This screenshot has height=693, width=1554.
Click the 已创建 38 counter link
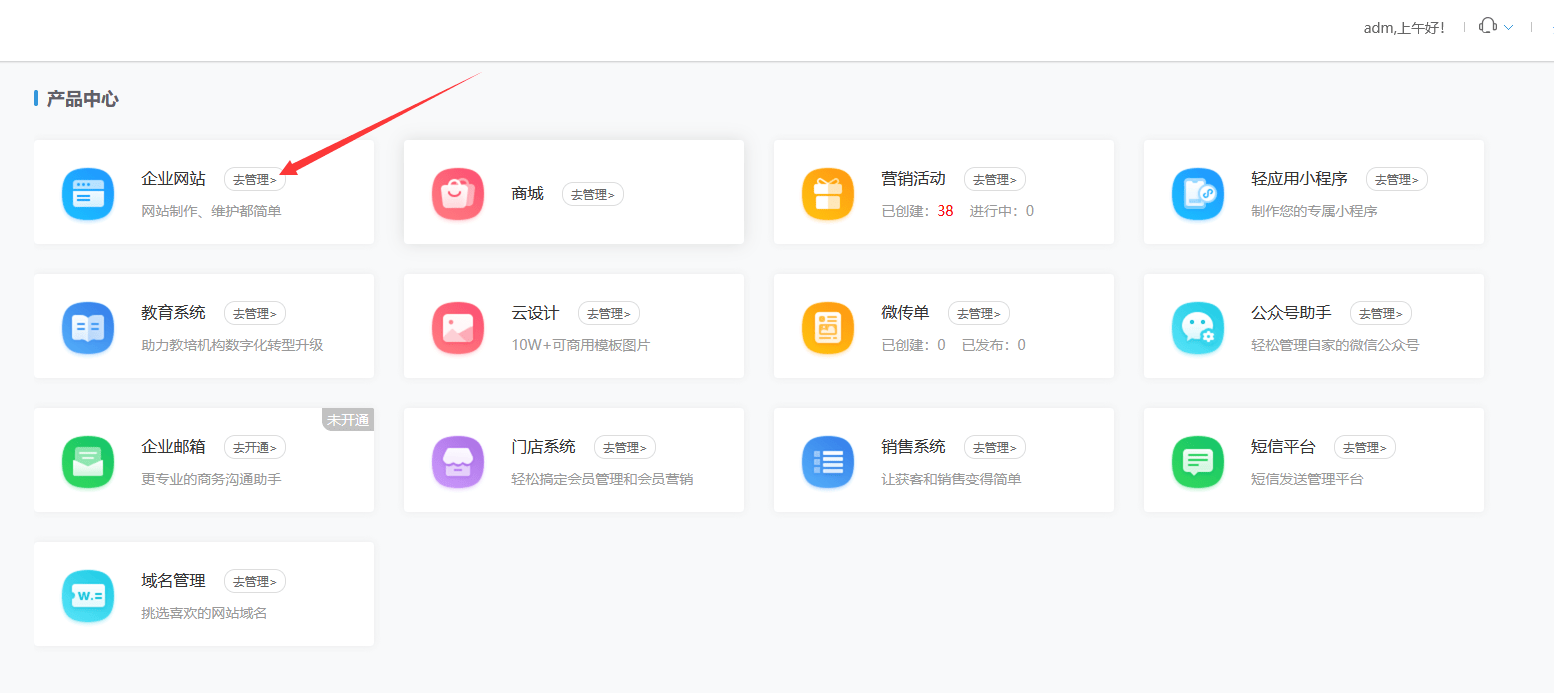click(x=918, y=211)
